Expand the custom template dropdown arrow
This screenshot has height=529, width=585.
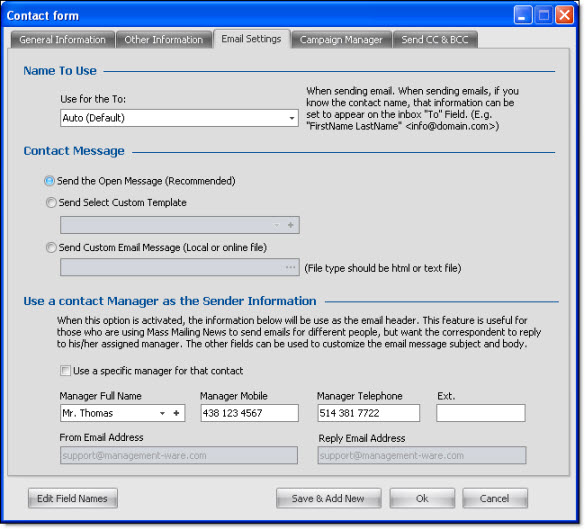[x=276, y=225]
